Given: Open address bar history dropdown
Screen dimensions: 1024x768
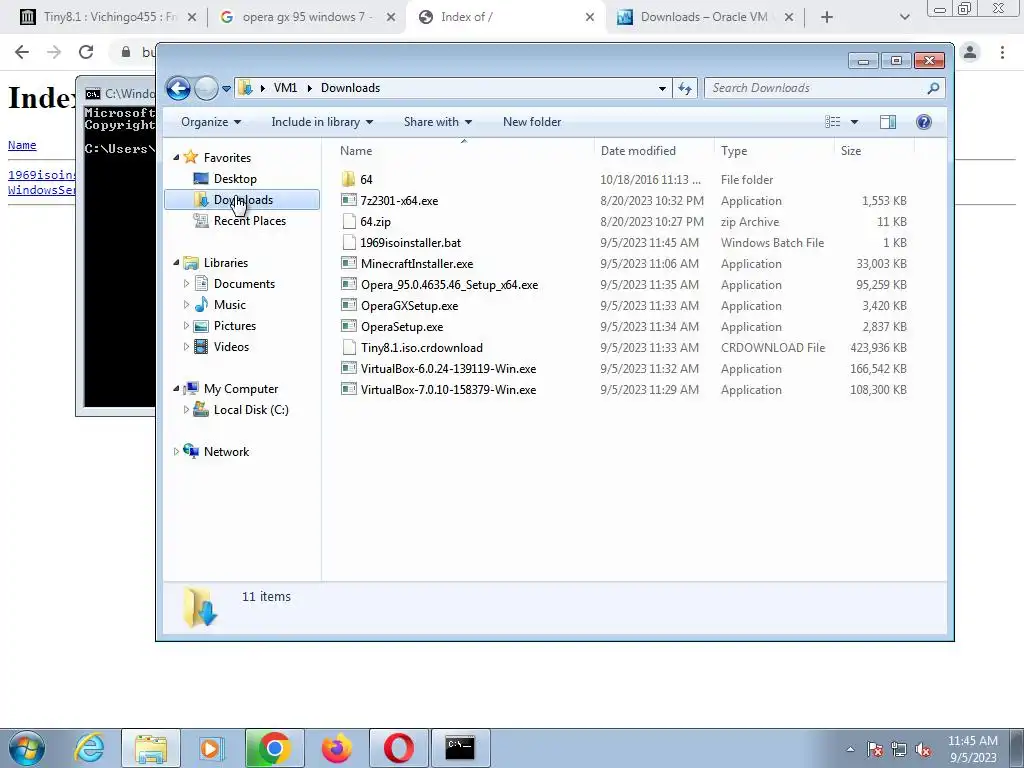Looking at the screenshot, I should pyautogui.click(x=662, y=88).
